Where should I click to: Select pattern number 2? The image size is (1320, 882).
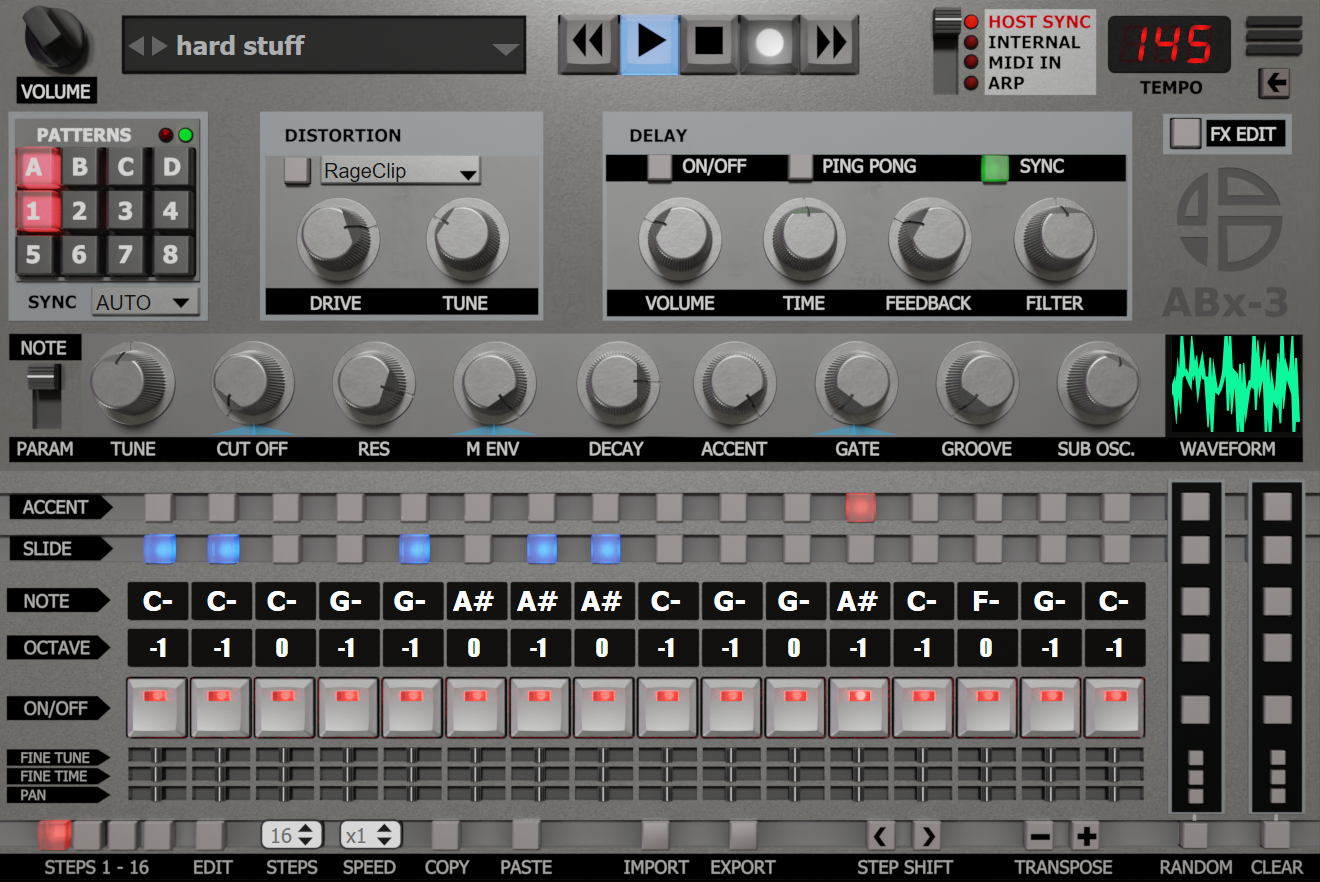tap(78, 211)
